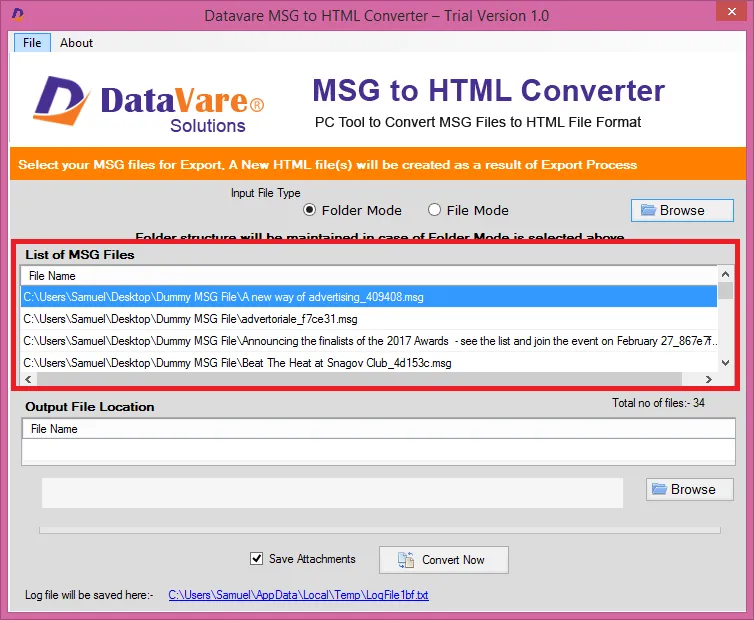Viewport: 754px width, 620px height.
Task: Click the DataVare Solutions logo
Action: (x=149, y=104)
